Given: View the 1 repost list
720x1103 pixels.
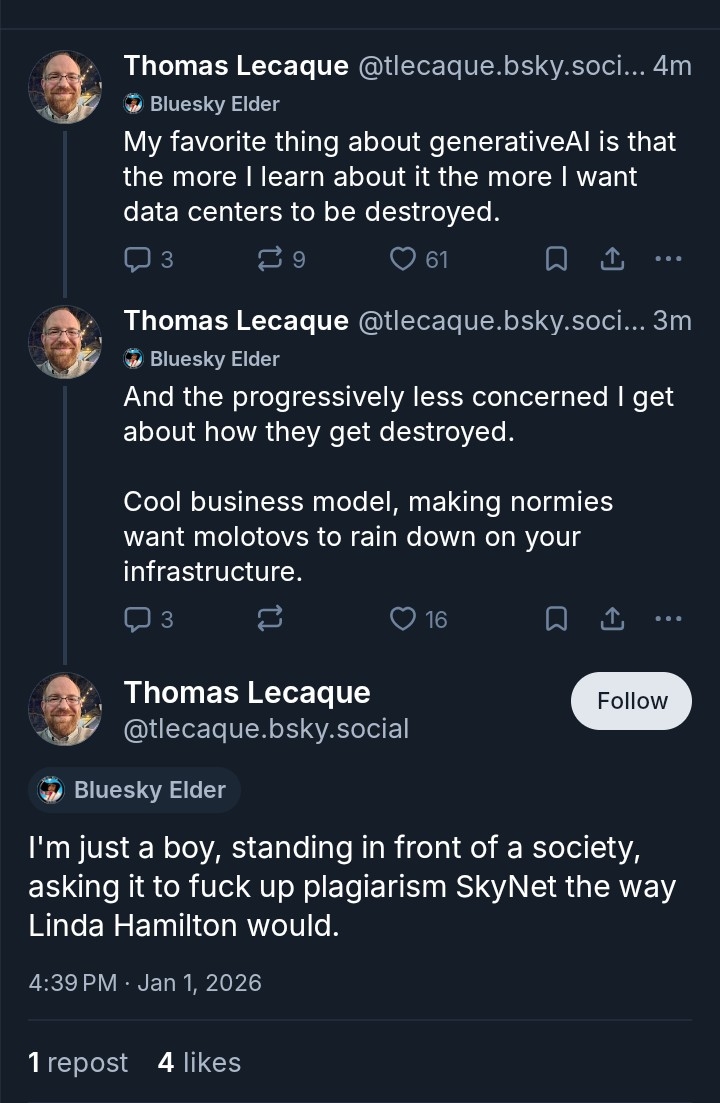Looking at the screenshot, I should click(x=78, y=1062).
